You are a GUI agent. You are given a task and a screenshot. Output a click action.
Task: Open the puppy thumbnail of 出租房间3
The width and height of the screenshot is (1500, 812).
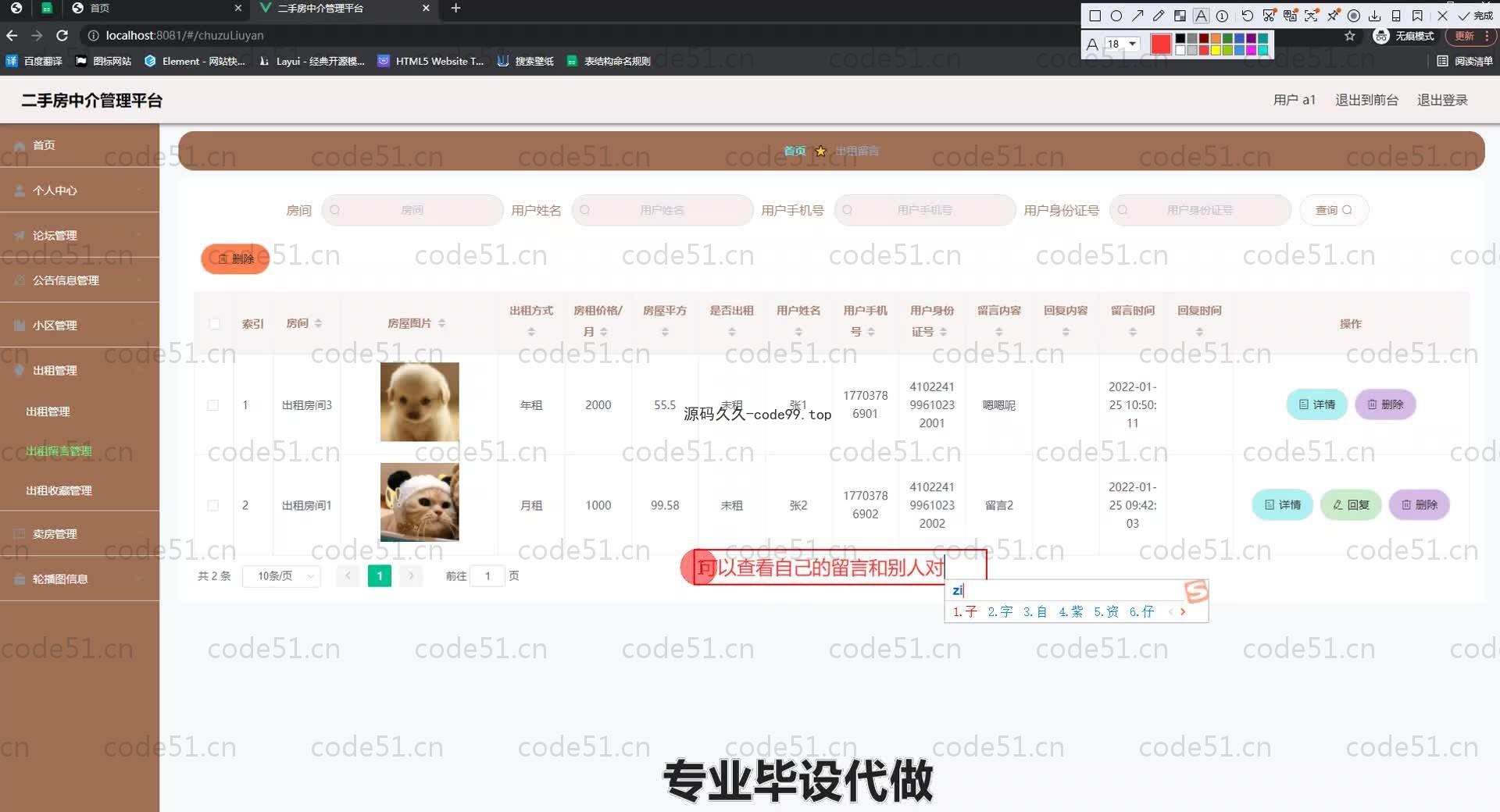pos(420,401)
